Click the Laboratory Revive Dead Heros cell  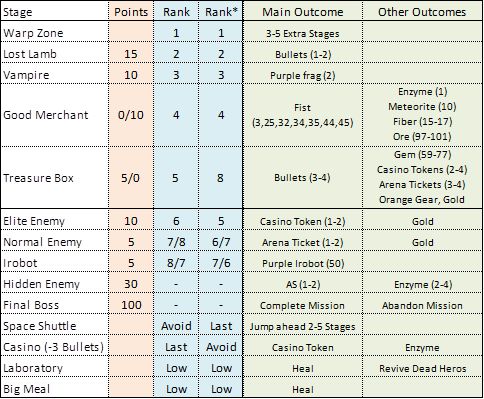pos(422,367)
